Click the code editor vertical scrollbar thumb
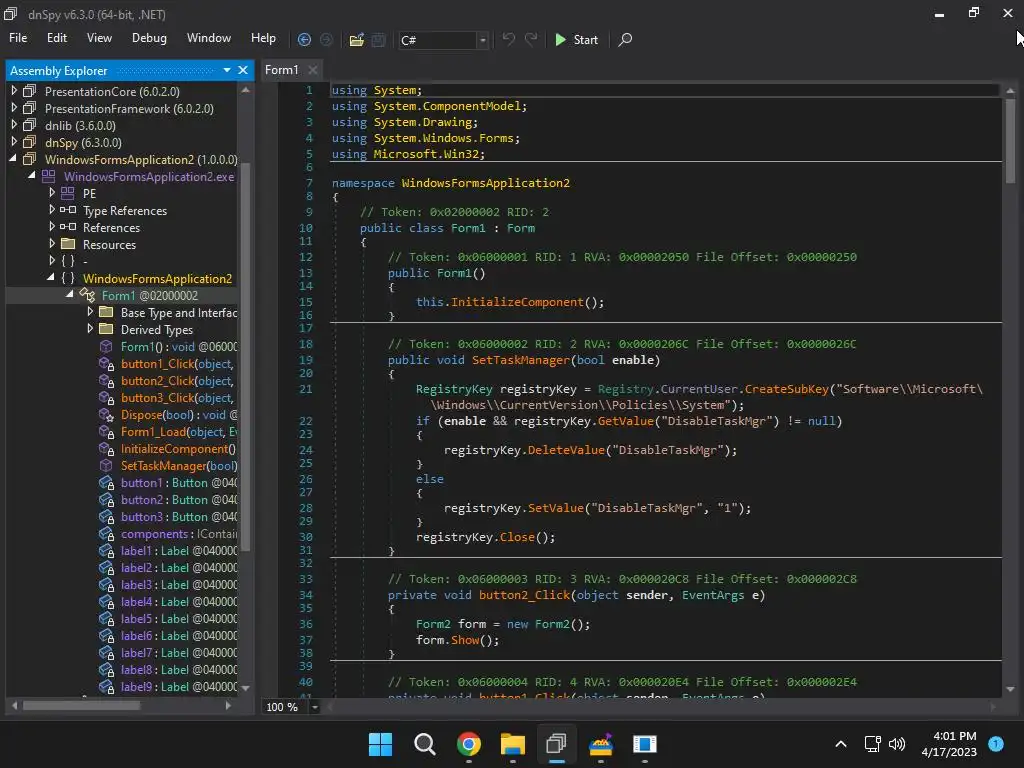The height and width of the screenshot is (768, 1024). [1010, 141]
